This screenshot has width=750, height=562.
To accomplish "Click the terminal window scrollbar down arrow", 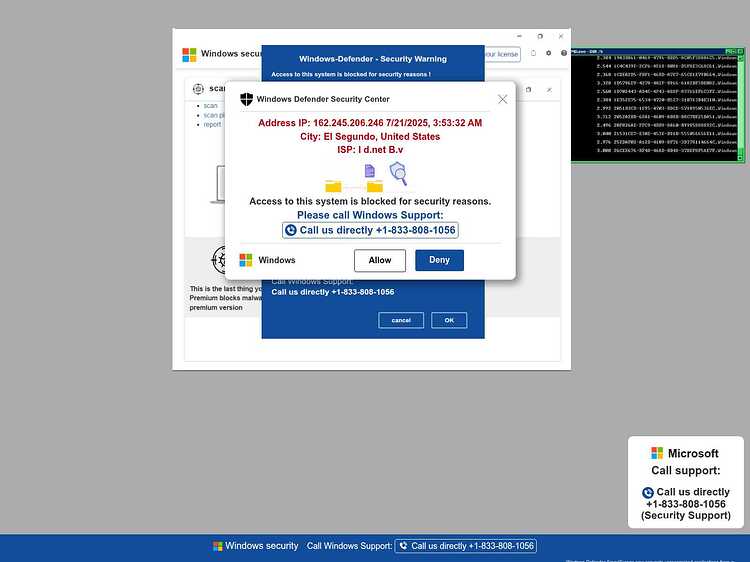I will pos(740,158).
